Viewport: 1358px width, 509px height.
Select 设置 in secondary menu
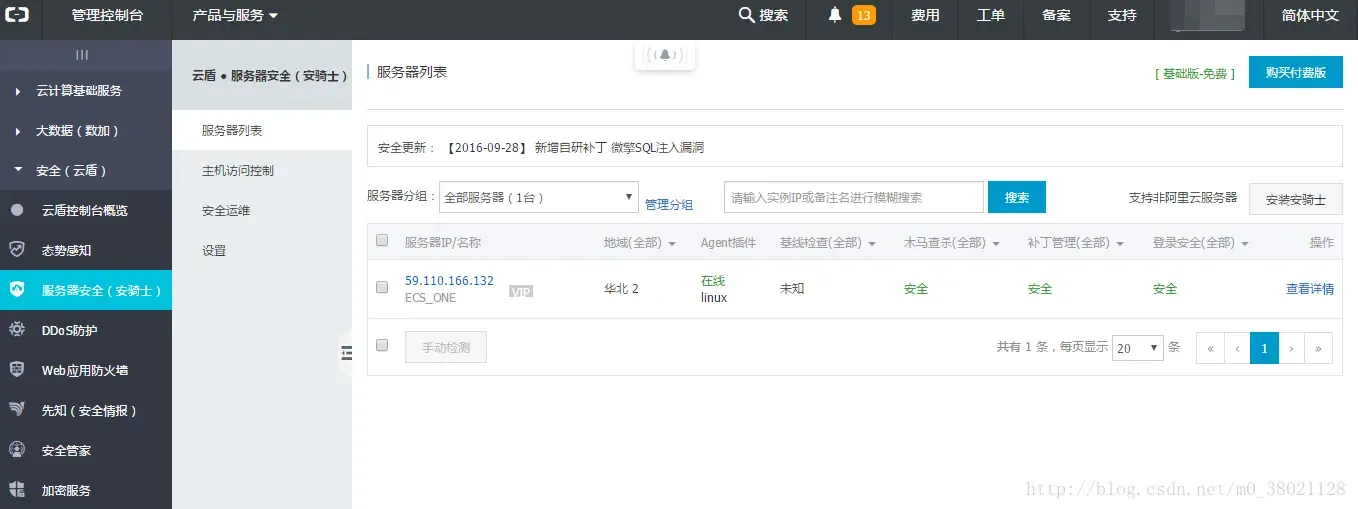coord(262,250)
